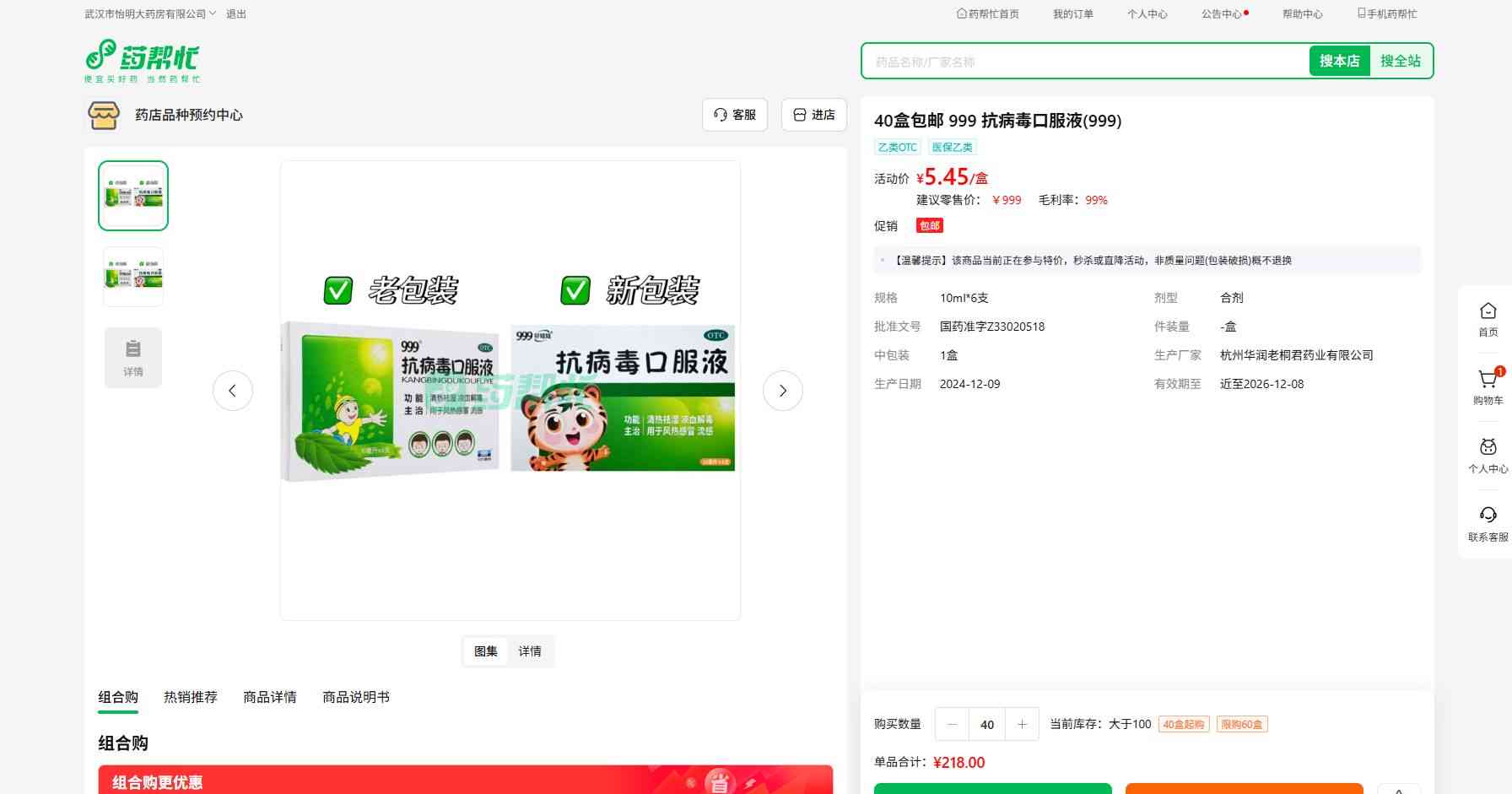Show next product image with right arrow

782,391
